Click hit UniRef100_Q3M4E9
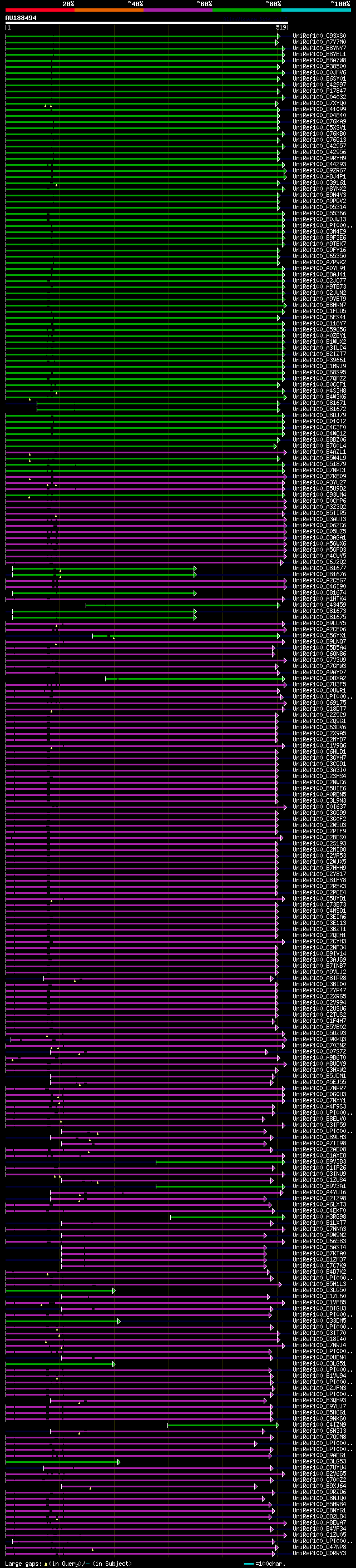Screen dimensions: 356x1568 319,232
